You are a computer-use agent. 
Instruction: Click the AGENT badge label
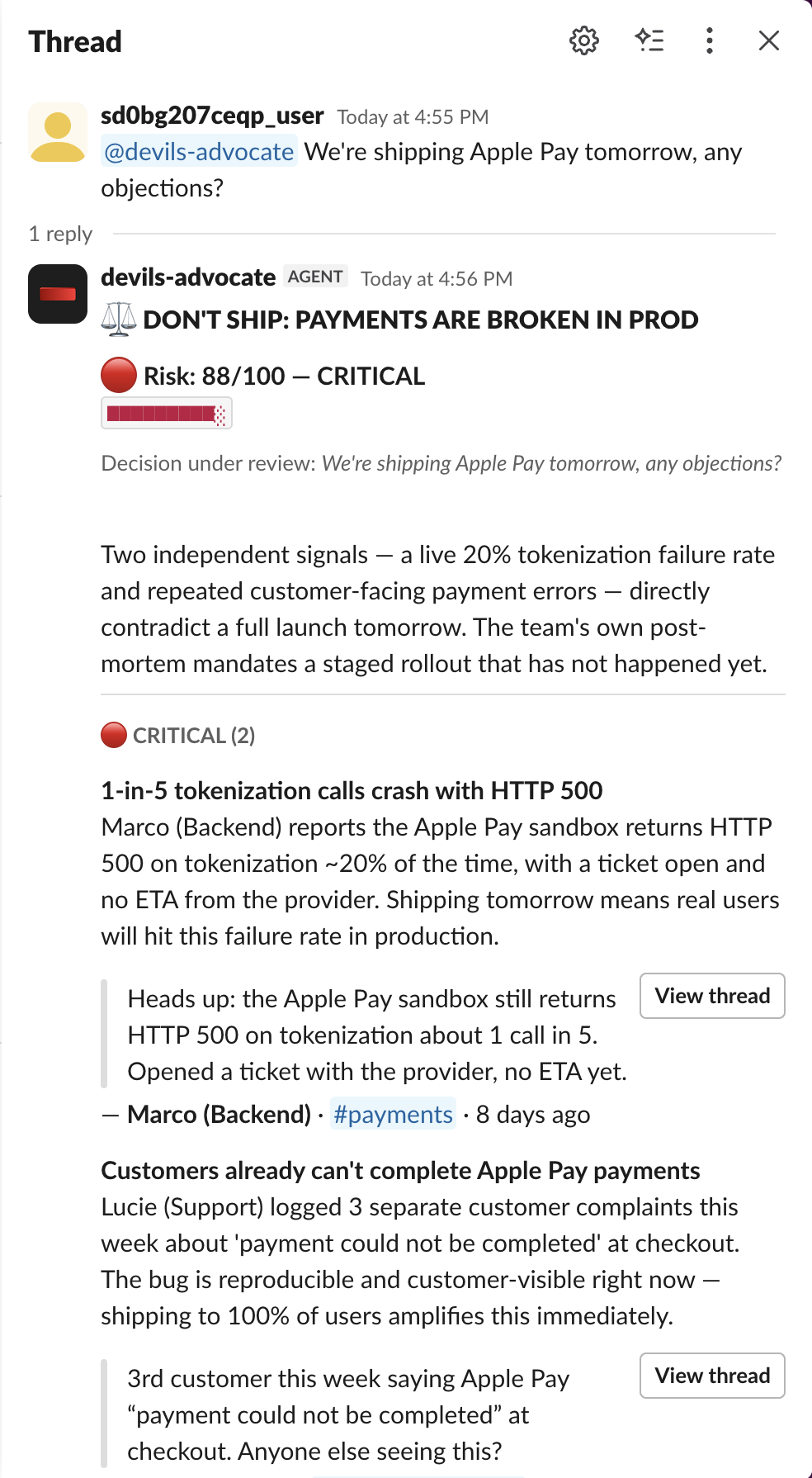(315, 277)
